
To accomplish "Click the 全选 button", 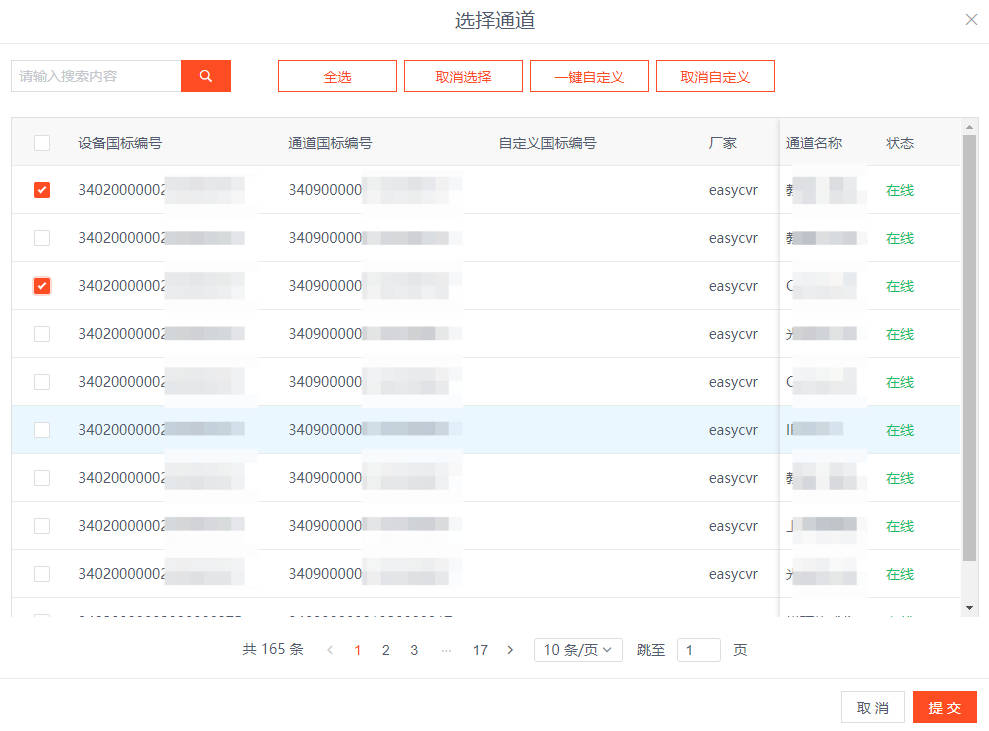I will pyautogui.click(x=337, y=76).
